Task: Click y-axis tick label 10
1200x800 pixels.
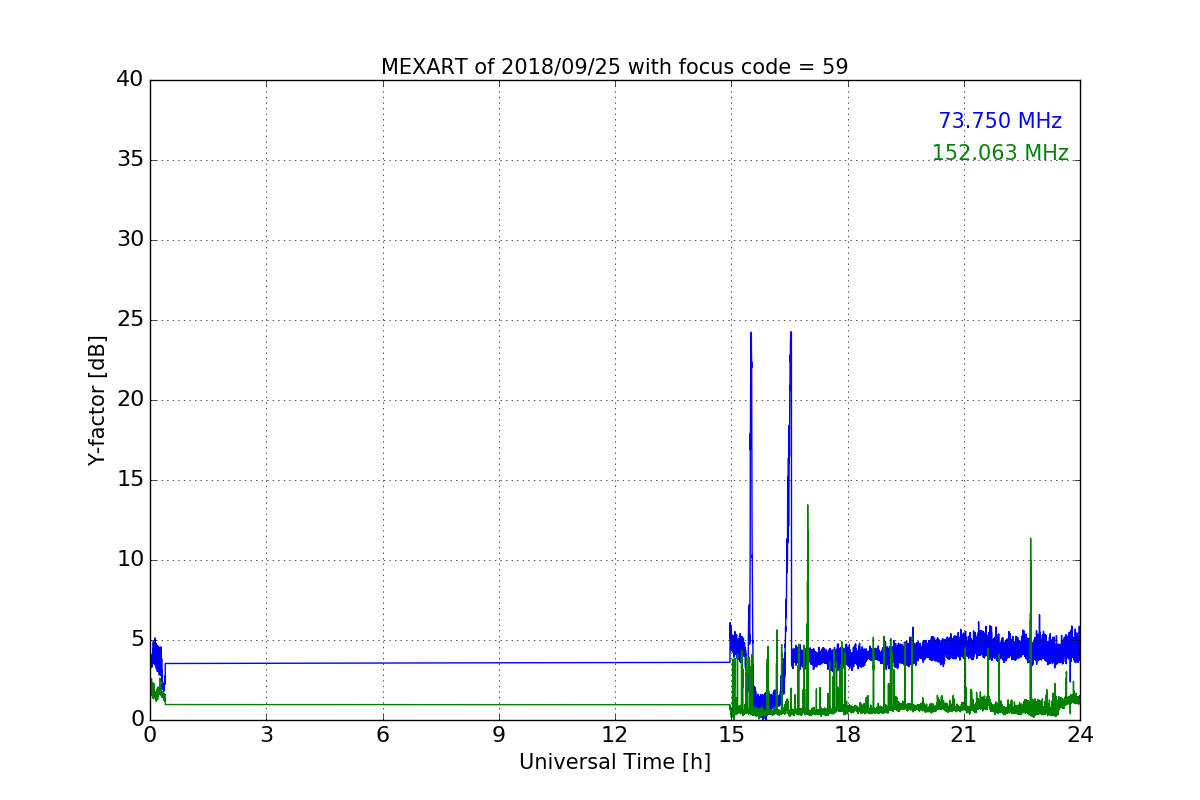Action: point(130,560)
